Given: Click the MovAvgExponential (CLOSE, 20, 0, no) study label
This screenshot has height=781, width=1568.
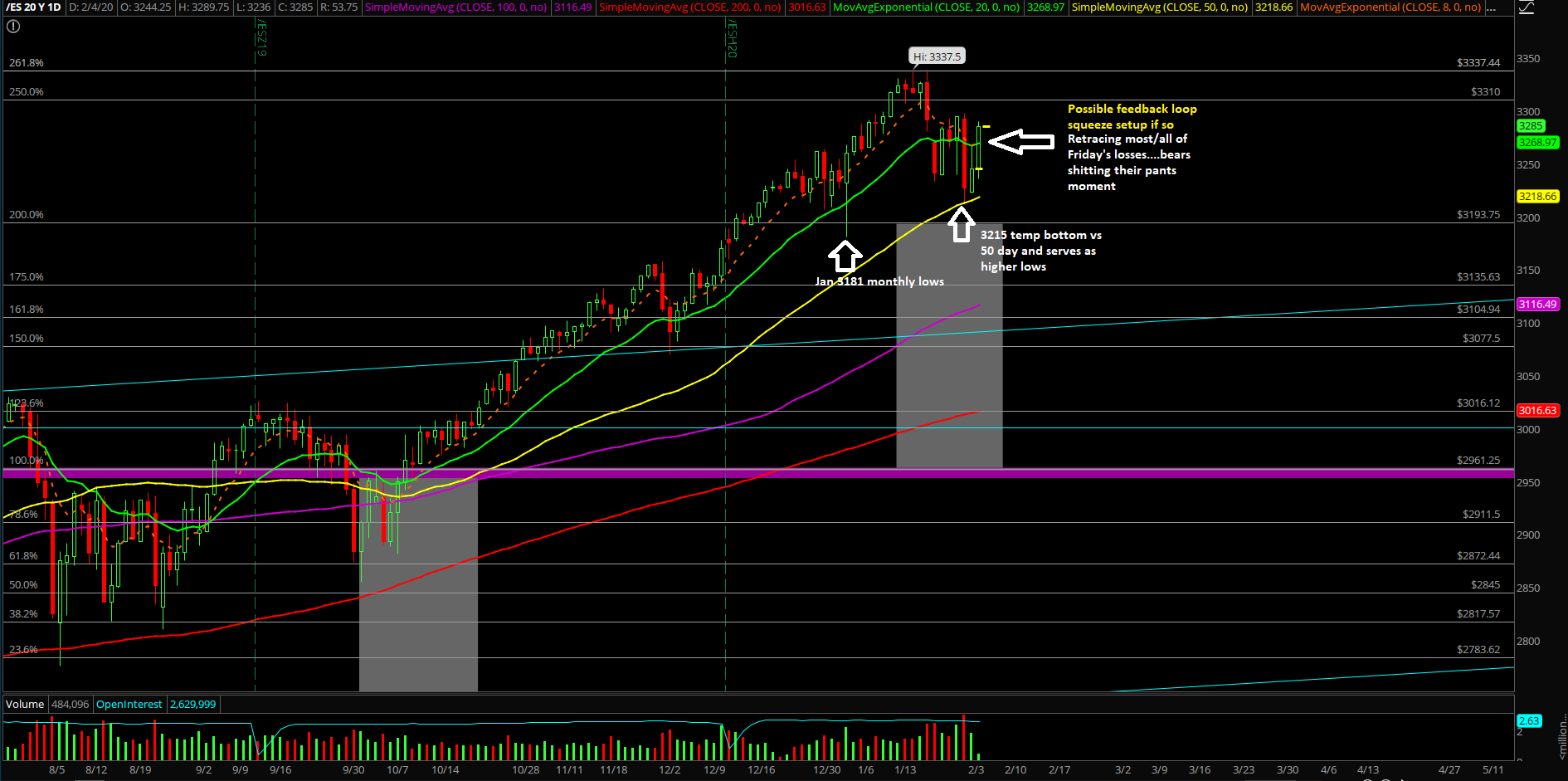Looking at the screenshot, I should (926, 7).
